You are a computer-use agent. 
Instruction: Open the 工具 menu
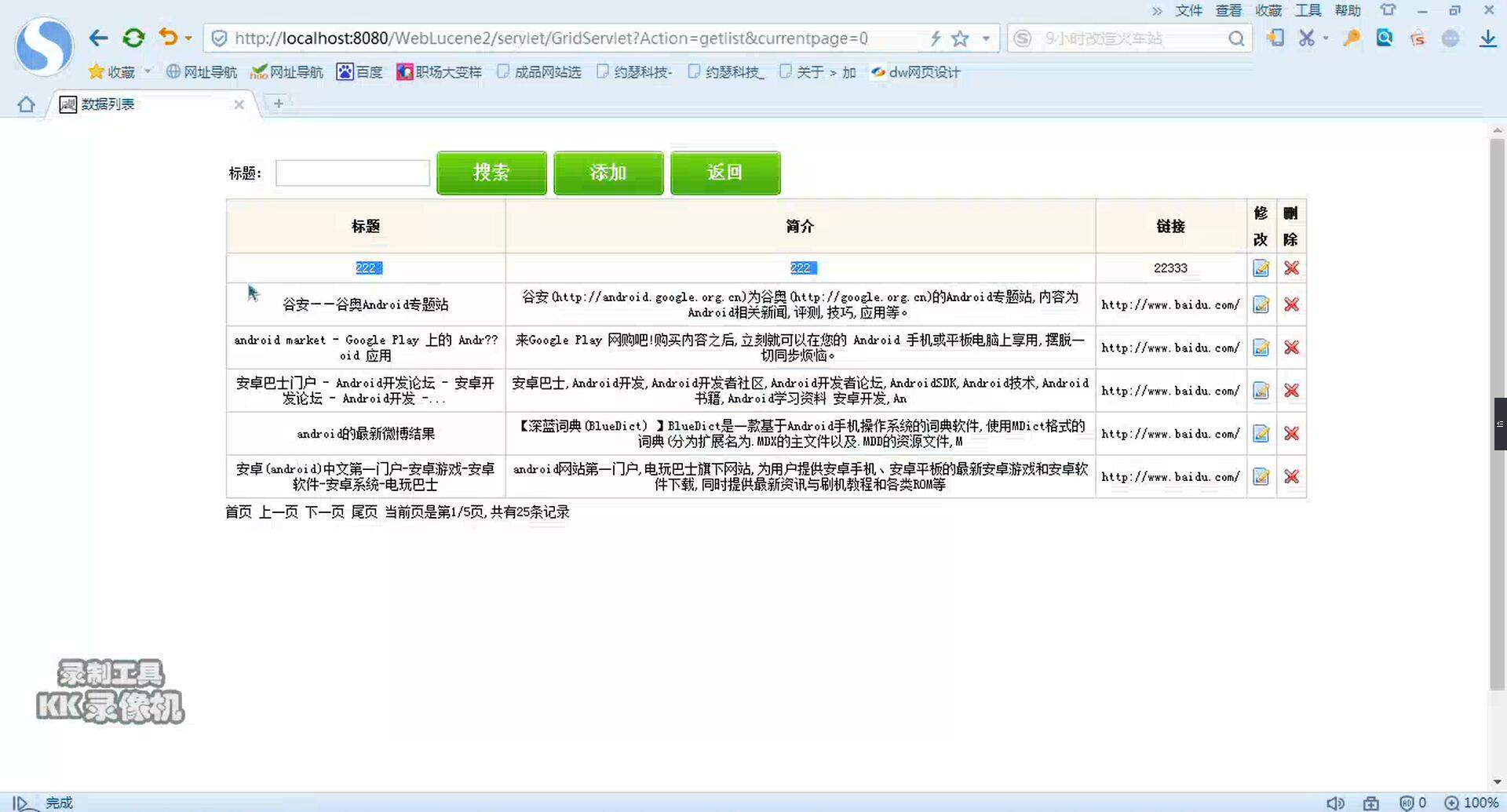tap(1308, 10)
